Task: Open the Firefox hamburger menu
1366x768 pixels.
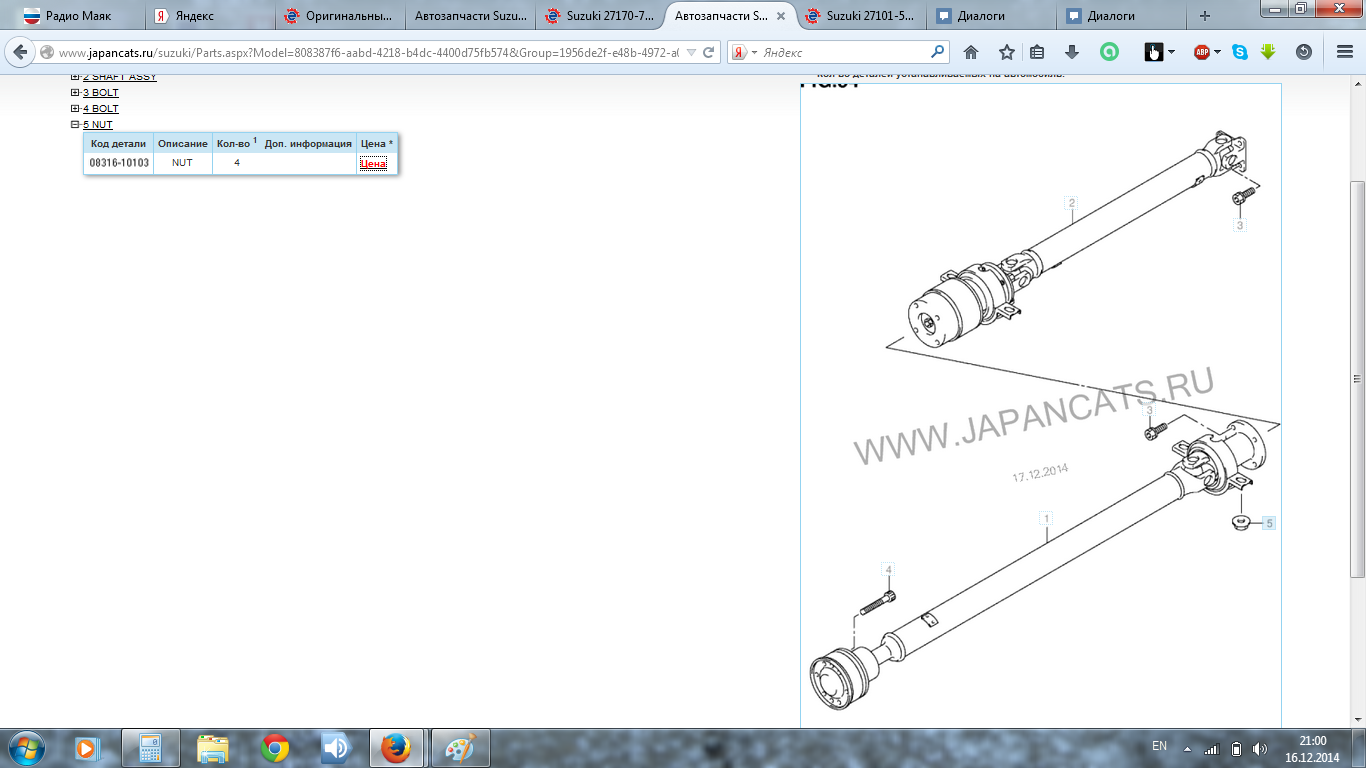Action: 1344,52
